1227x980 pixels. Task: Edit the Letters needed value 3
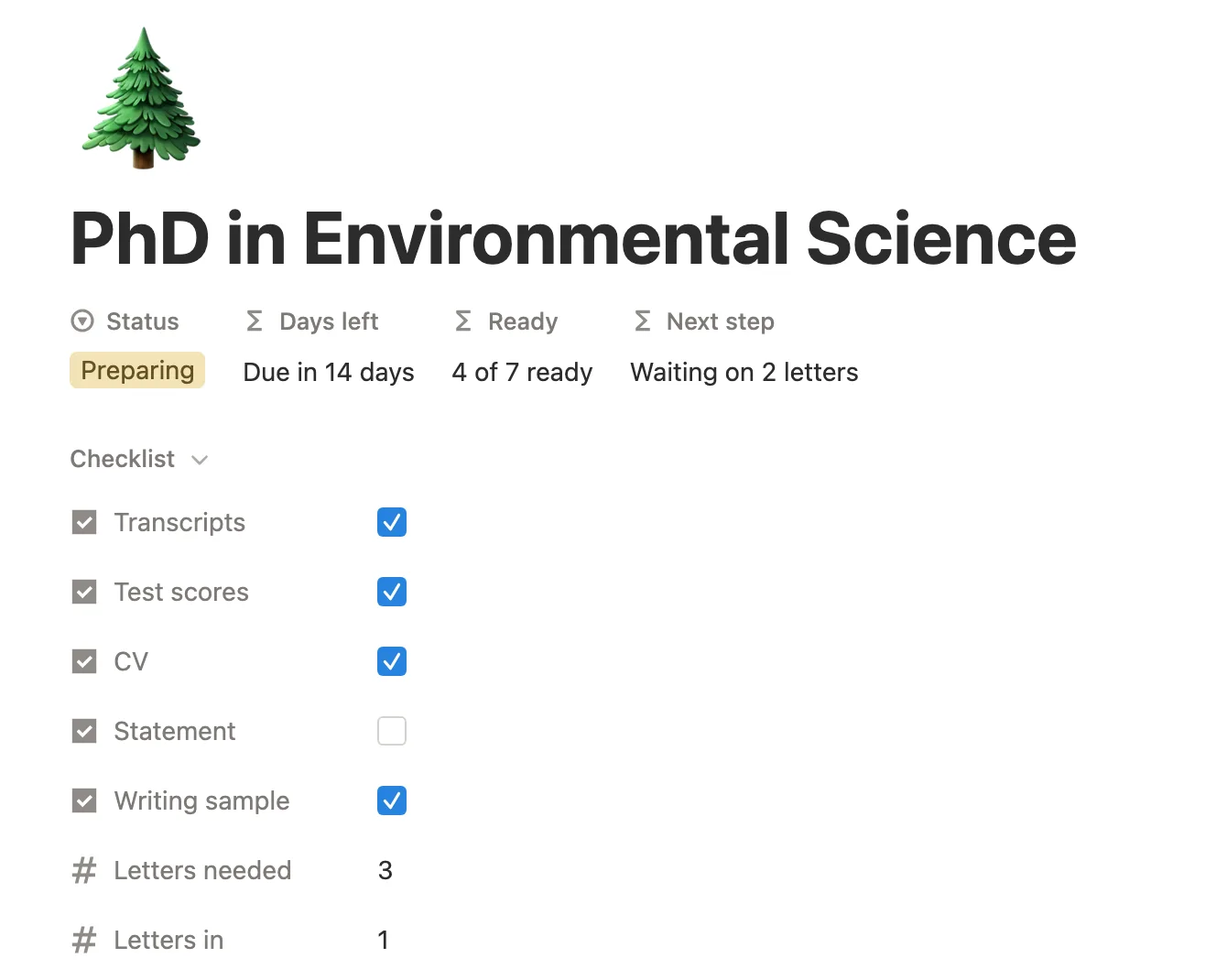[385, 870]
